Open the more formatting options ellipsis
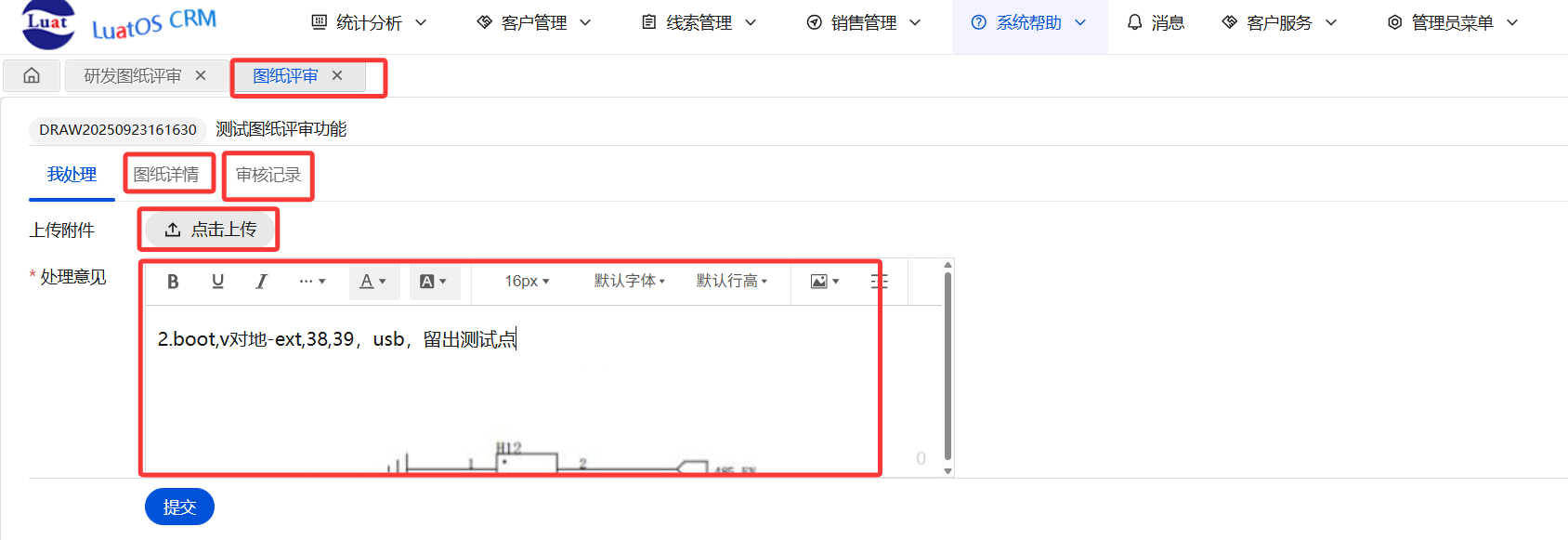The image size is (1568, 540). [312, 282]
